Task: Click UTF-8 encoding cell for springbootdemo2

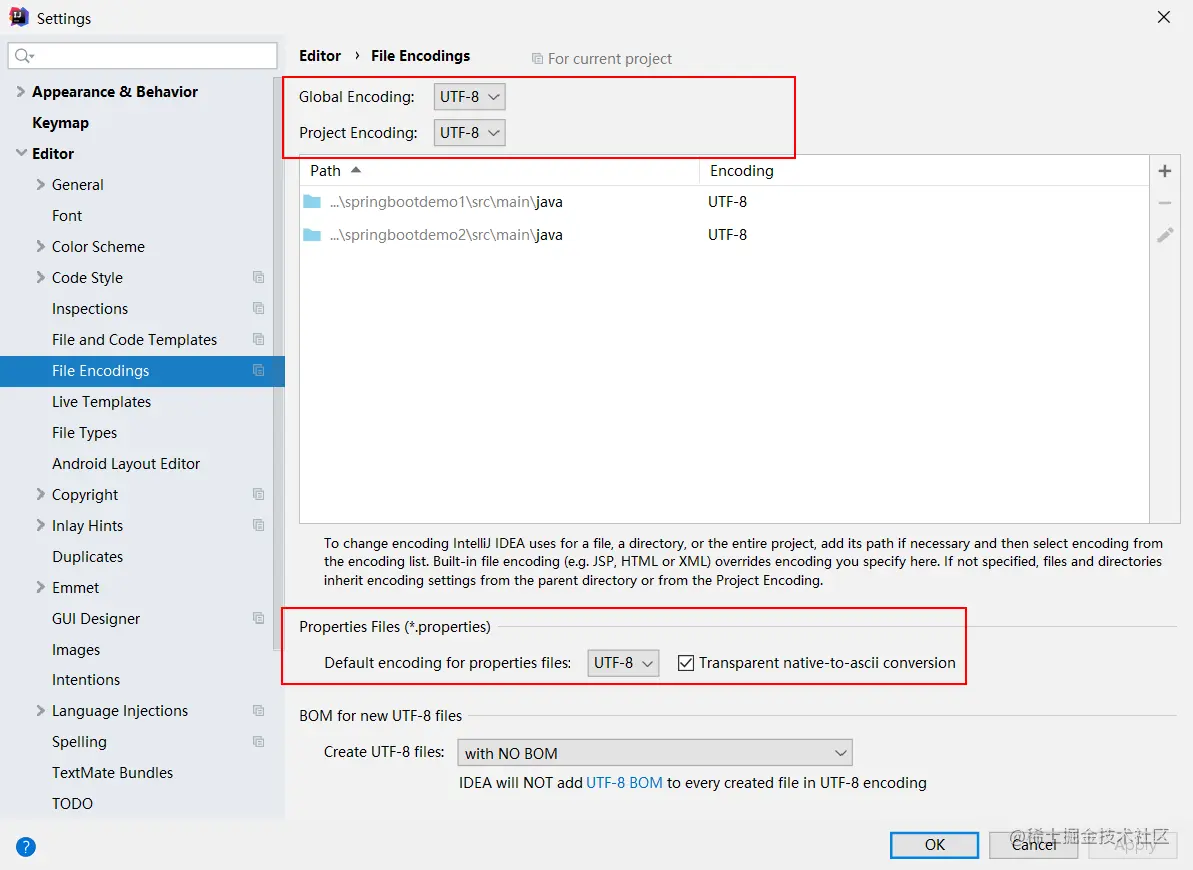Action: 727,234
